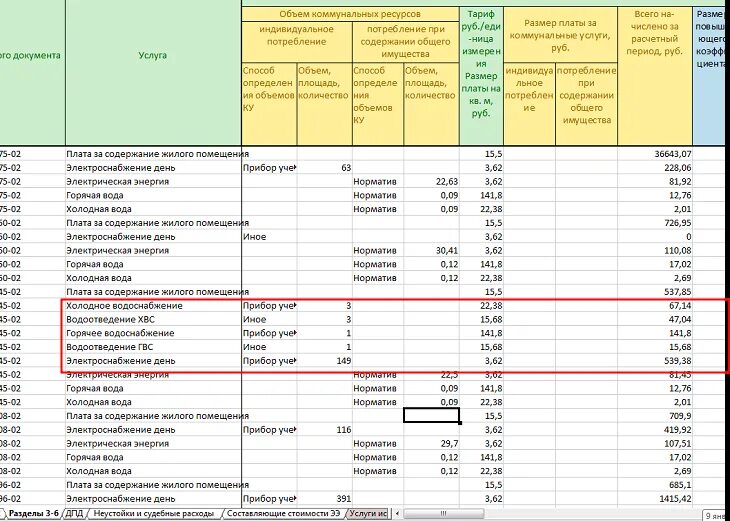Screen dimensions: 730x521
Task: Open the Разделы 3-6 sheet tab
Action: click(x=34, y=514)
